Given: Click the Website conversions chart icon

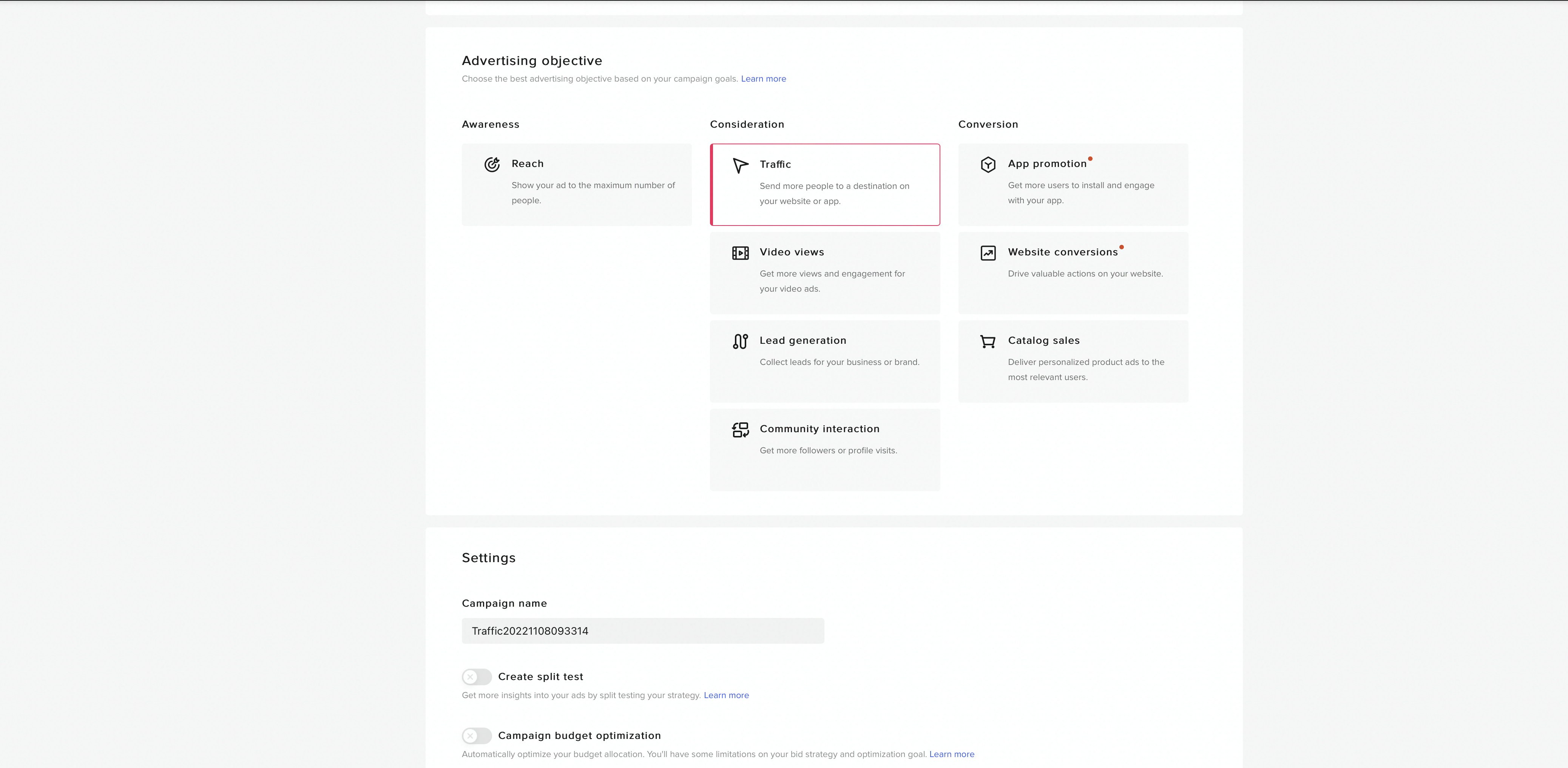Looking at the screenshot, I should point(988,253).
